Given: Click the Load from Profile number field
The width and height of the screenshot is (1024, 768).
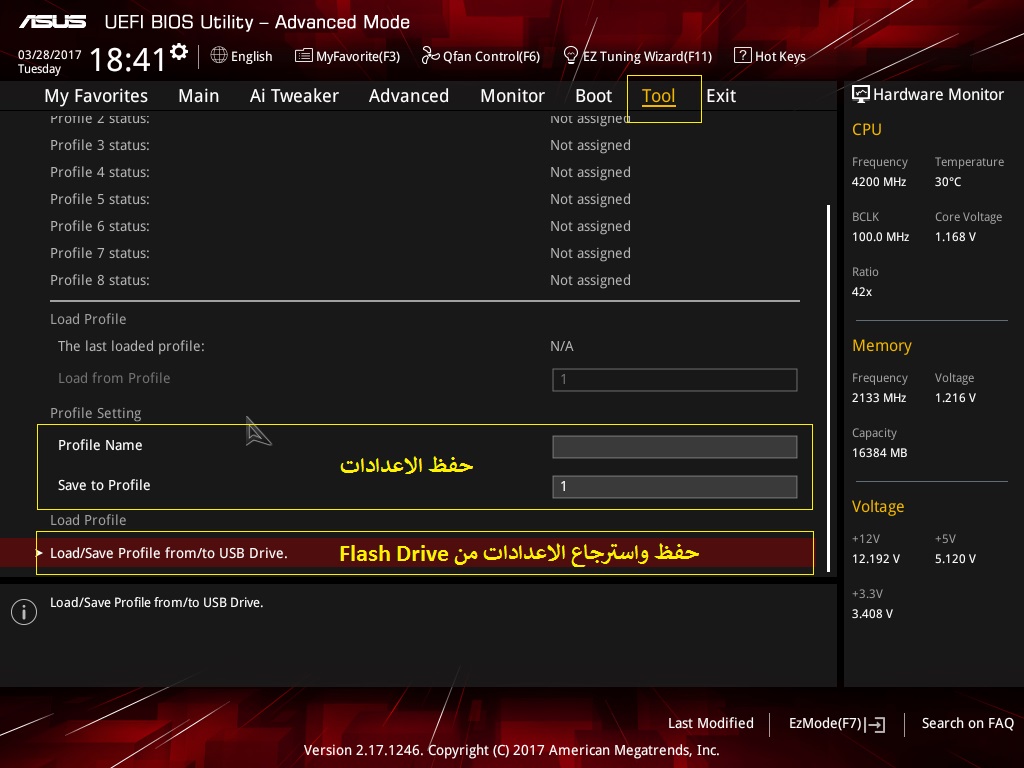Looking at the screenshot, I should [x=675, y=379].
